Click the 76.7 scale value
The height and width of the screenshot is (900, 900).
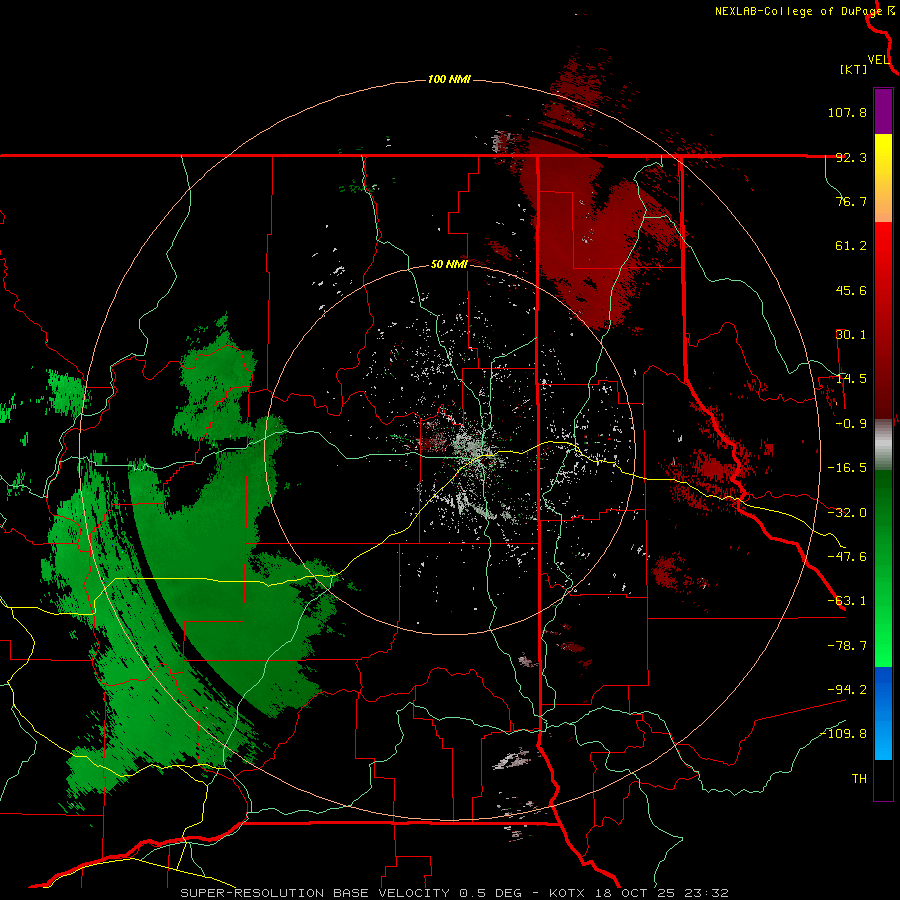coord(851,201)
